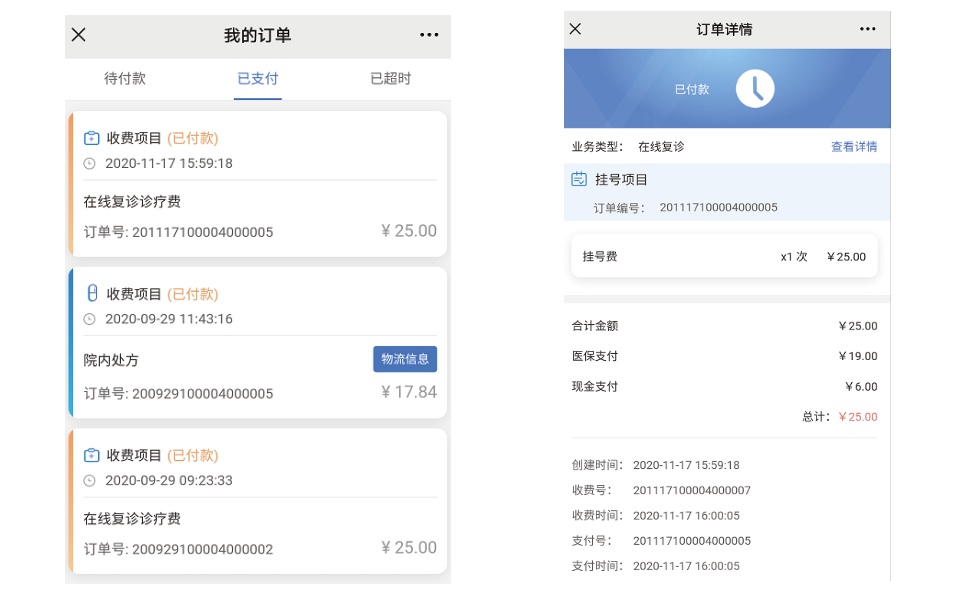Switch to the 待付款 tab

coord(125,78)
